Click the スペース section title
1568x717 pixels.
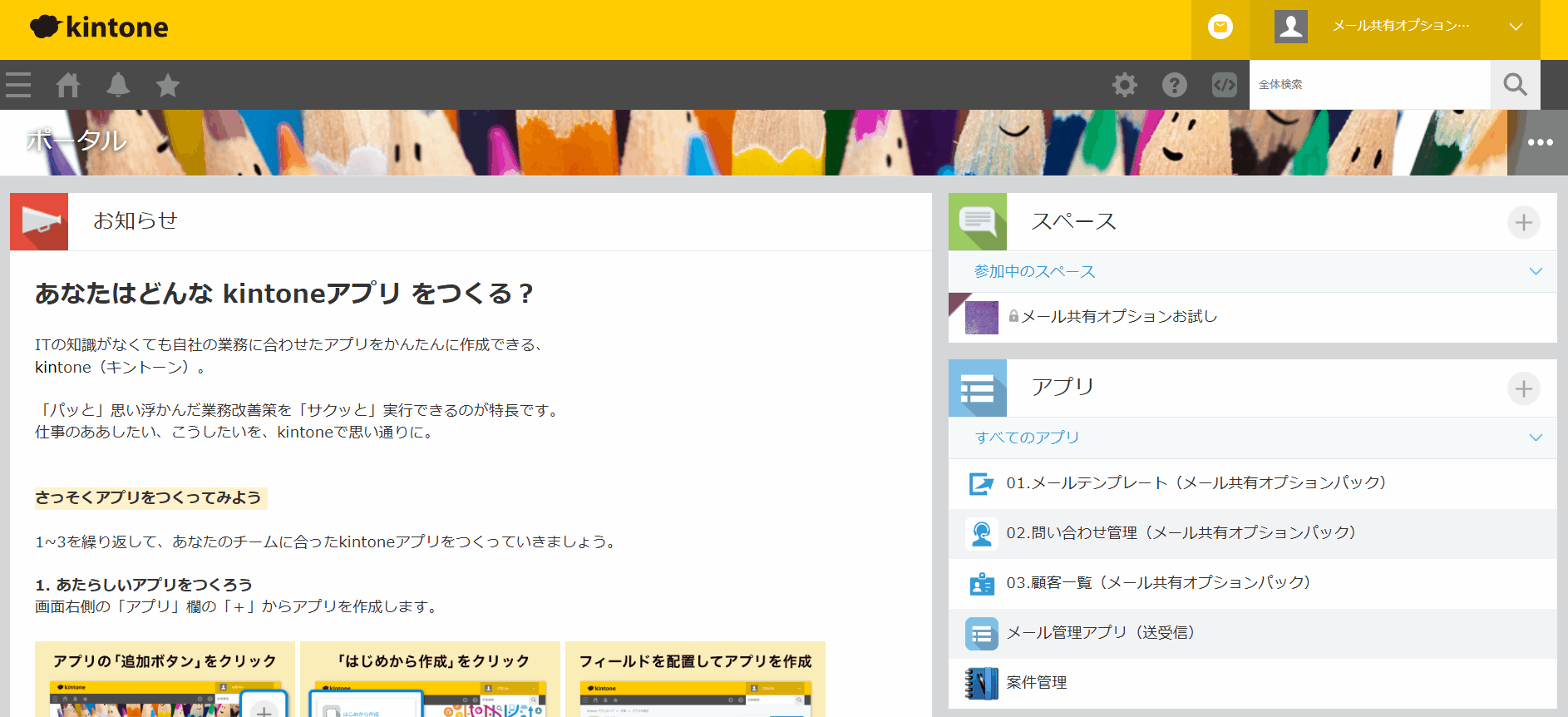point(1074,221)
